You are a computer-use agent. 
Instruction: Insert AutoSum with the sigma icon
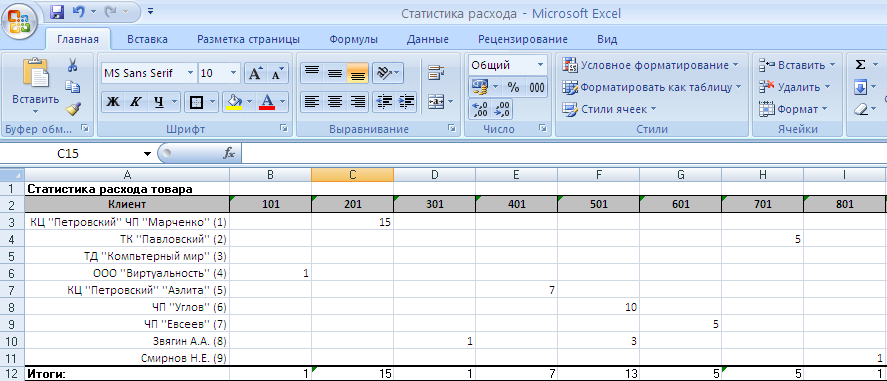pos(860,65)
